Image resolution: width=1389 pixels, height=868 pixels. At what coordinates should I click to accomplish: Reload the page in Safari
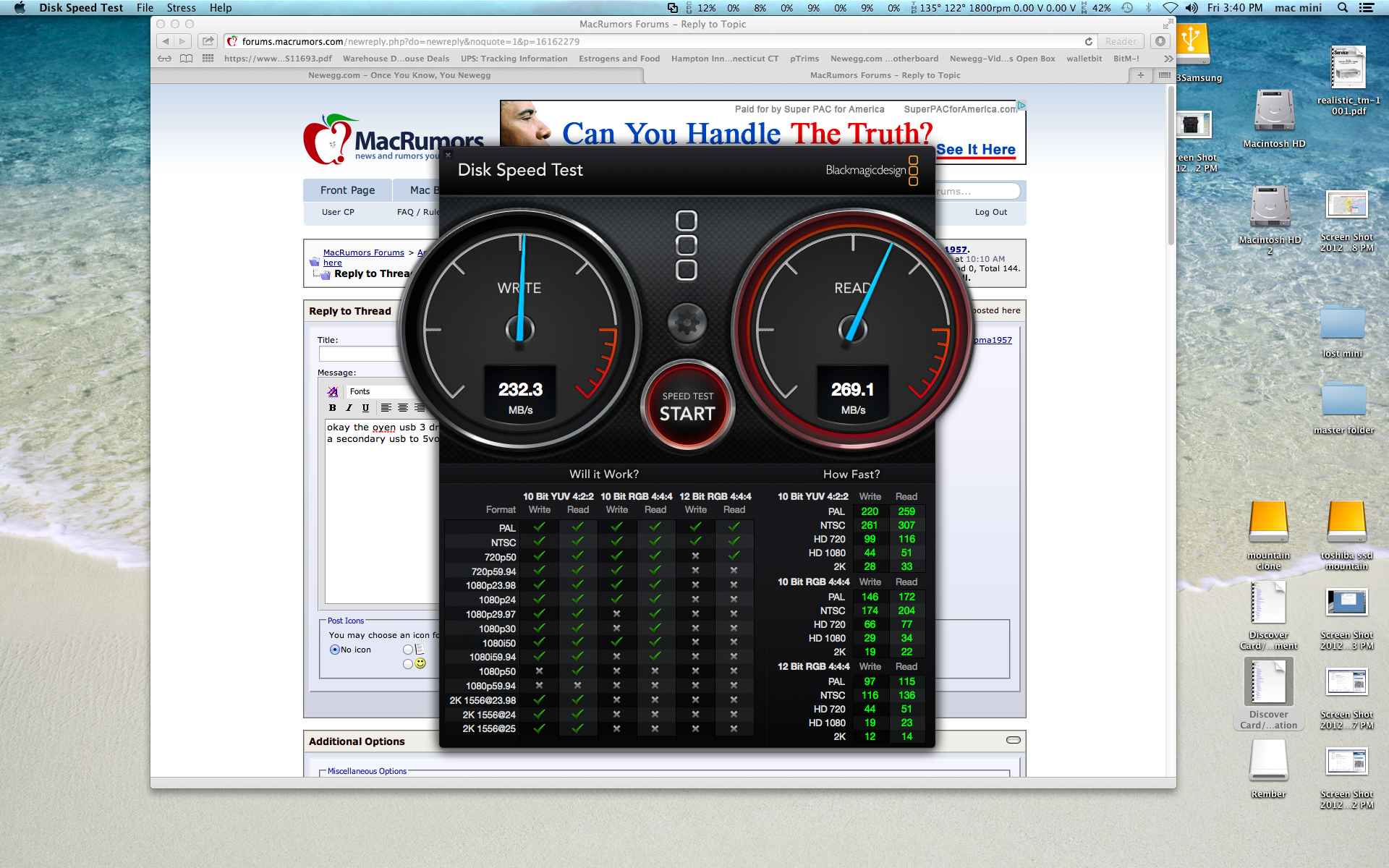pyautogui.click(x=1088, y=42)
